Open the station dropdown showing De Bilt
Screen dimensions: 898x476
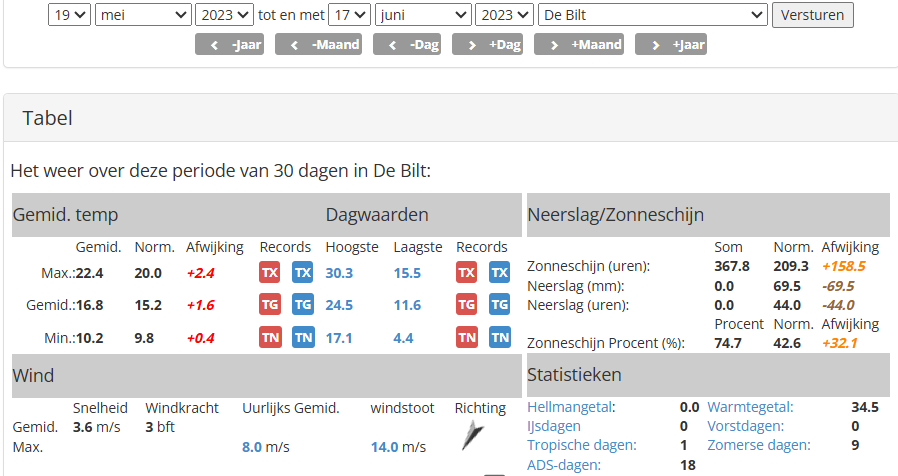[653, 15]
